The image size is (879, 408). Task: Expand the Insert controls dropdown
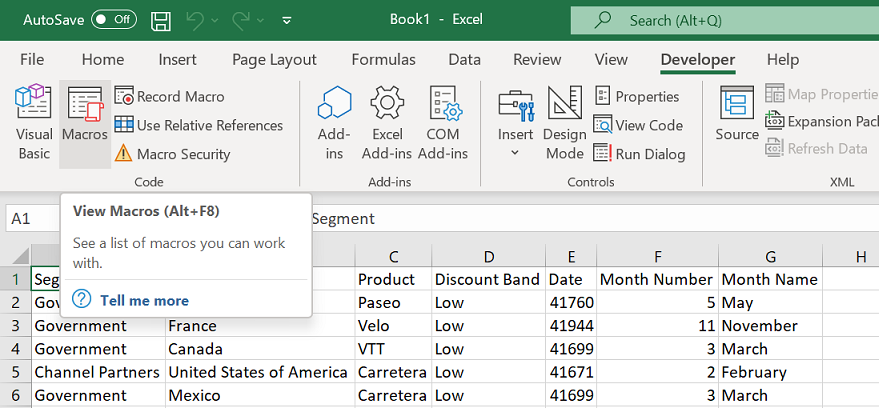(x=515, y=153)
